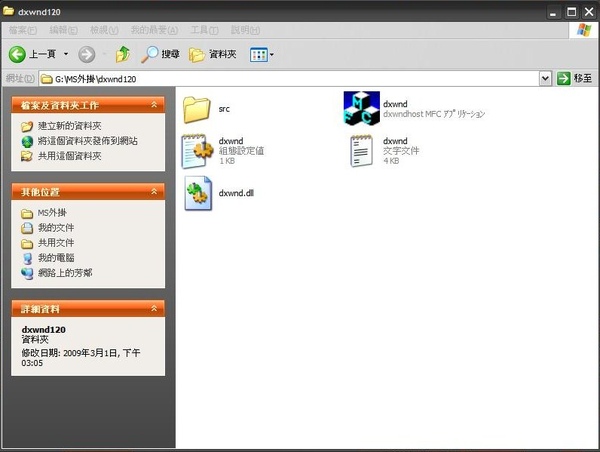The image size is (600, 452).
Task: Open the 編輯(E) menu
Action: pyautogui.click(x=64, y=30)
